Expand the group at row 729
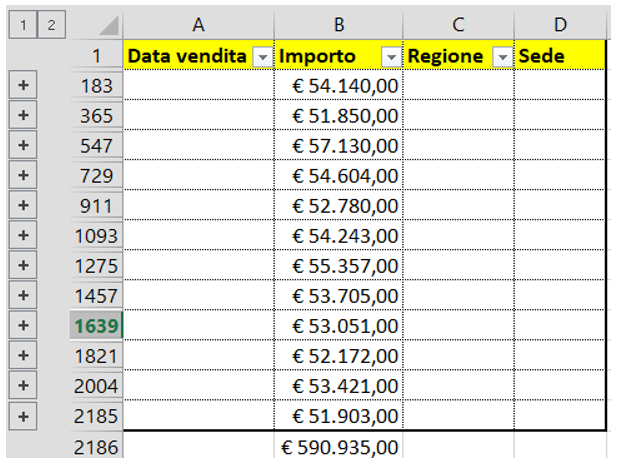Viewport: 619px width, 465px height. pyautogui.click(x=23, y=174)
